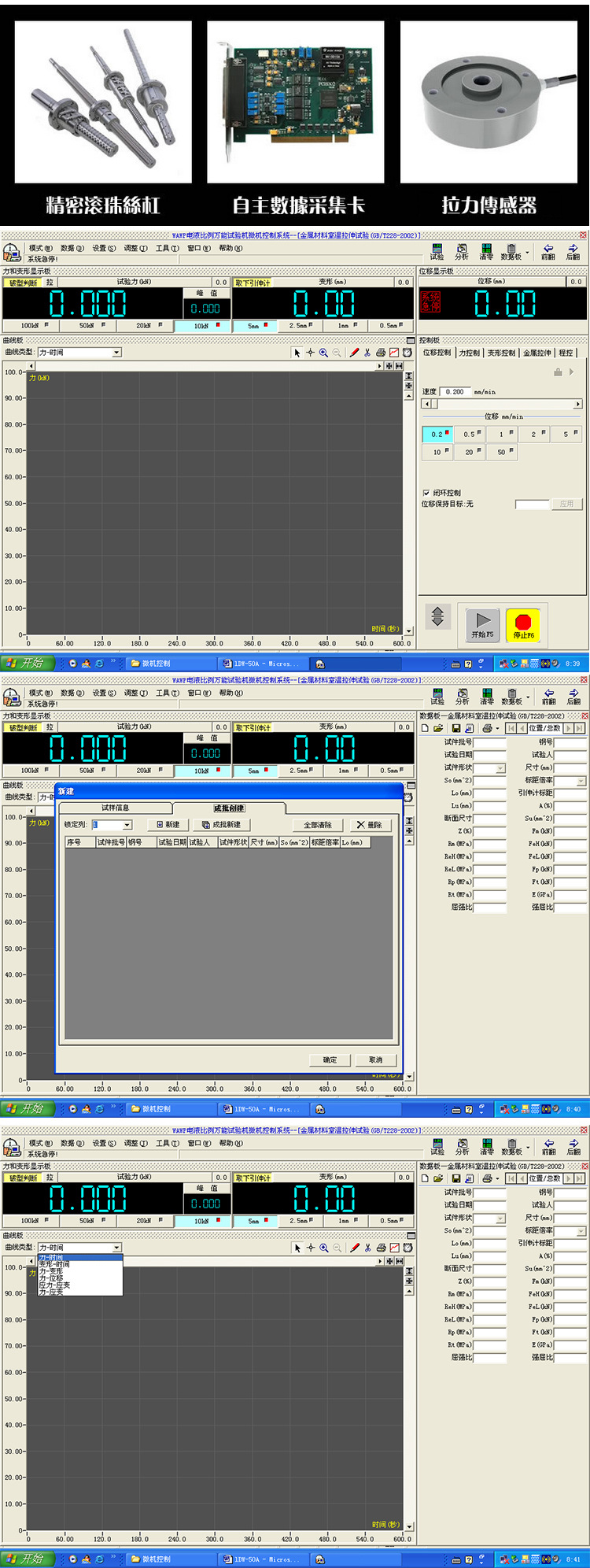590x1568 pixels.
Task: Click the 清零 zero-reset icon in the 8:39 window
Action: [x=486, y=252]
